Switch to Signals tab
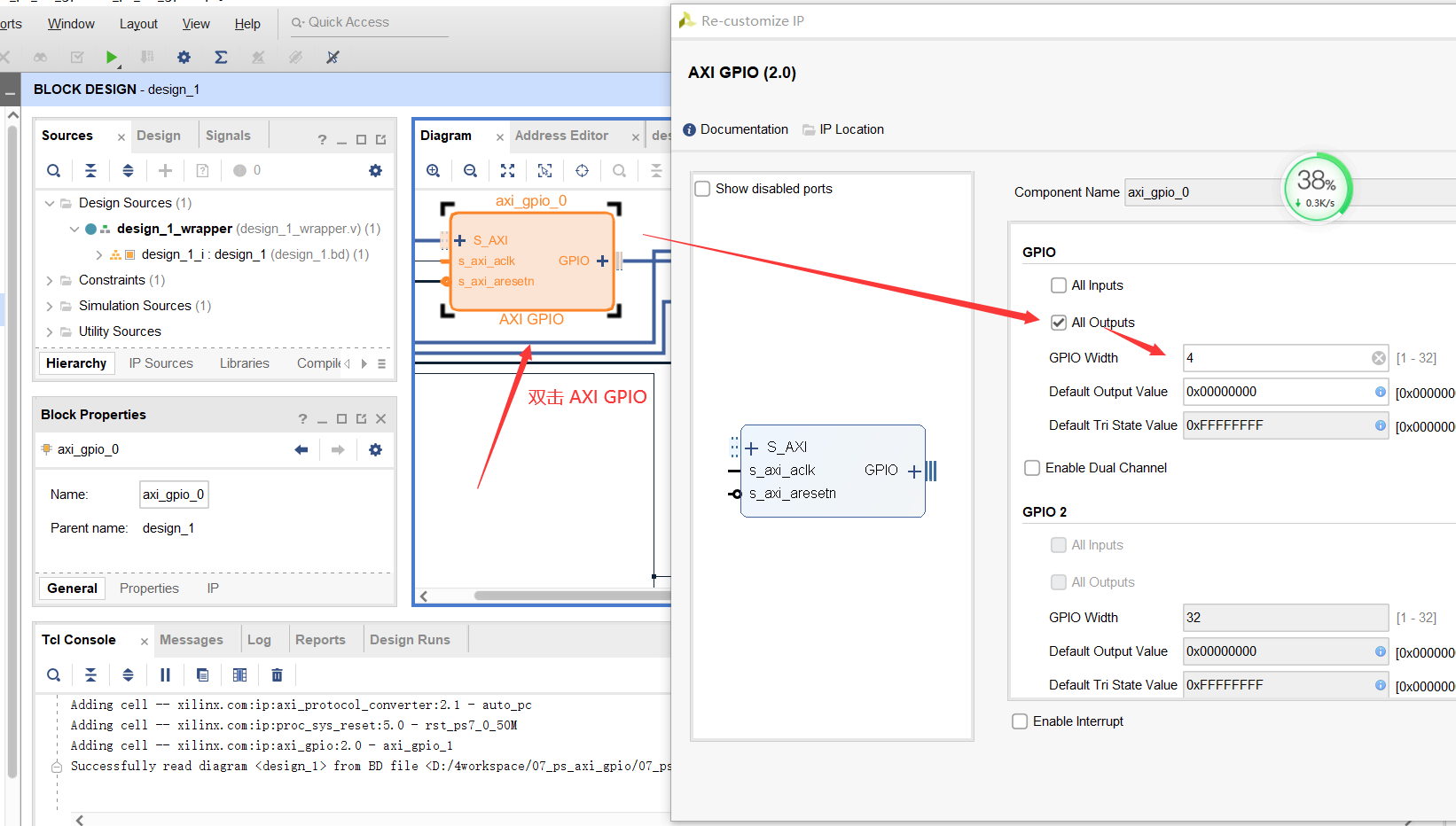This screenshot has width=1456, height=826. pos(228,136)
